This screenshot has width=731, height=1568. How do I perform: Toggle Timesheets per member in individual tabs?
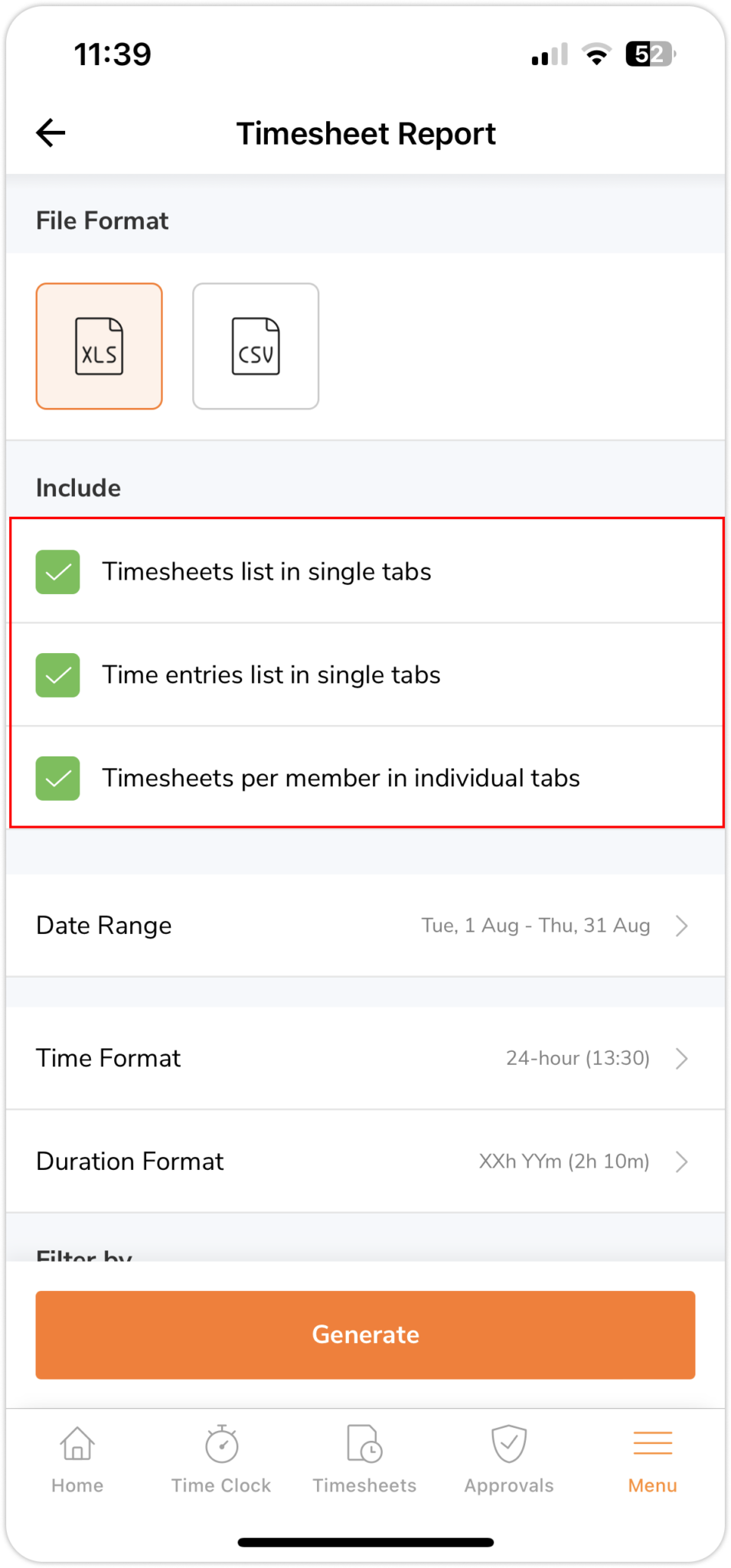(x=58, y=779)
